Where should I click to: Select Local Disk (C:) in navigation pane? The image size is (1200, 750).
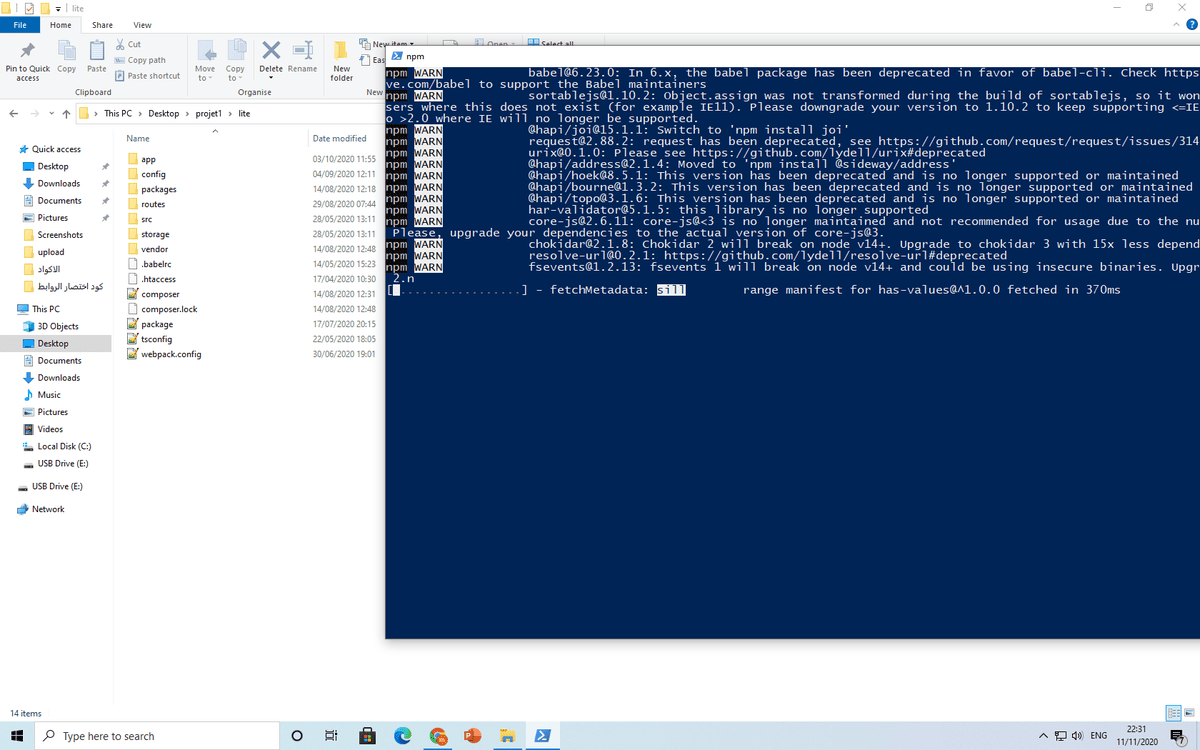tap(64, 446)
